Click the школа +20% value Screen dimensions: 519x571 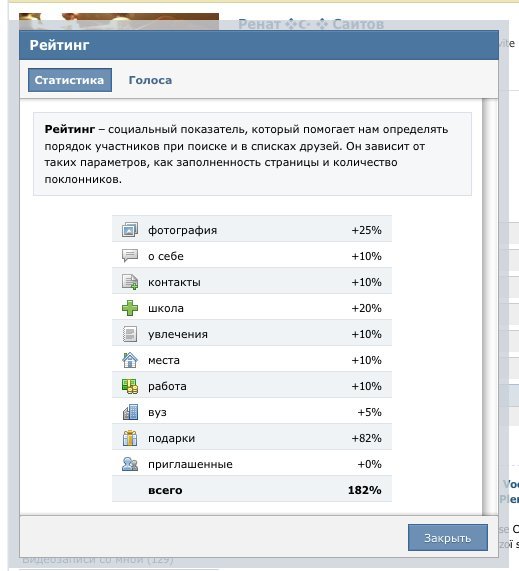pyautogui.click(x=366, y=308)
